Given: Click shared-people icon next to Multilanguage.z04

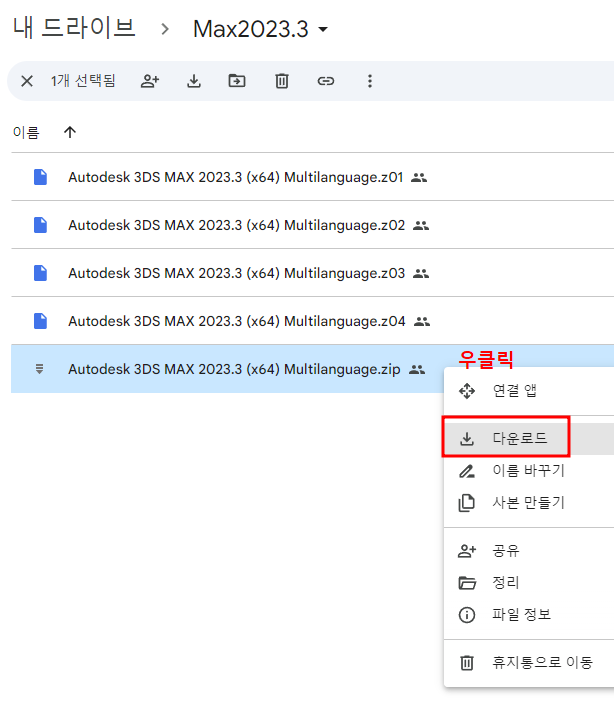Looking at the screenshot, I should click(422, 321).
